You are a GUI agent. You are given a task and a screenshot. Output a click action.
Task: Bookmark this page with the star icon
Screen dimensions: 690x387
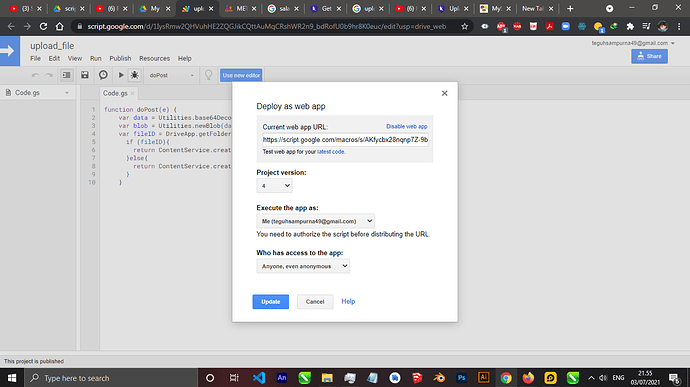click(x=464, y=26)
